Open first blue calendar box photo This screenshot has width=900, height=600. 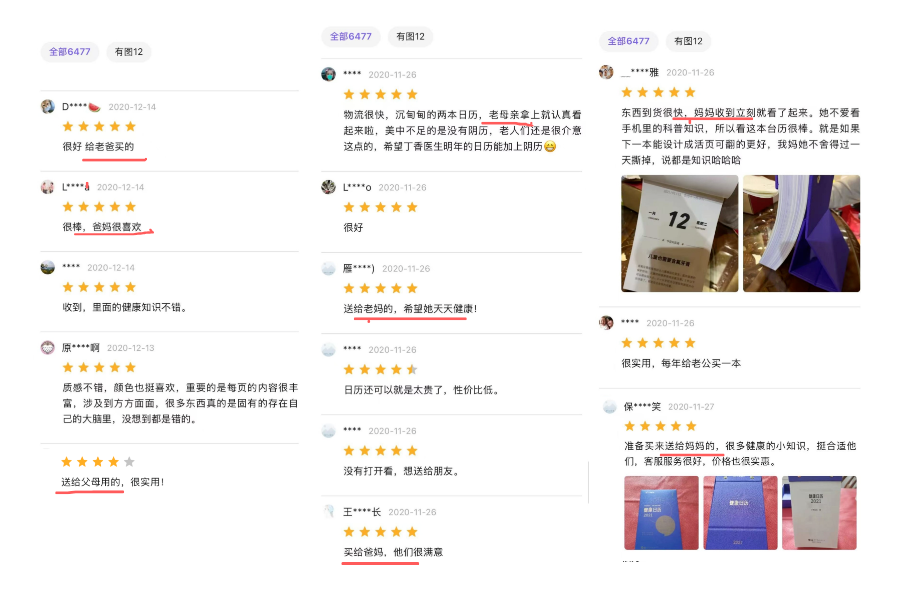click(x=661, y=513)
